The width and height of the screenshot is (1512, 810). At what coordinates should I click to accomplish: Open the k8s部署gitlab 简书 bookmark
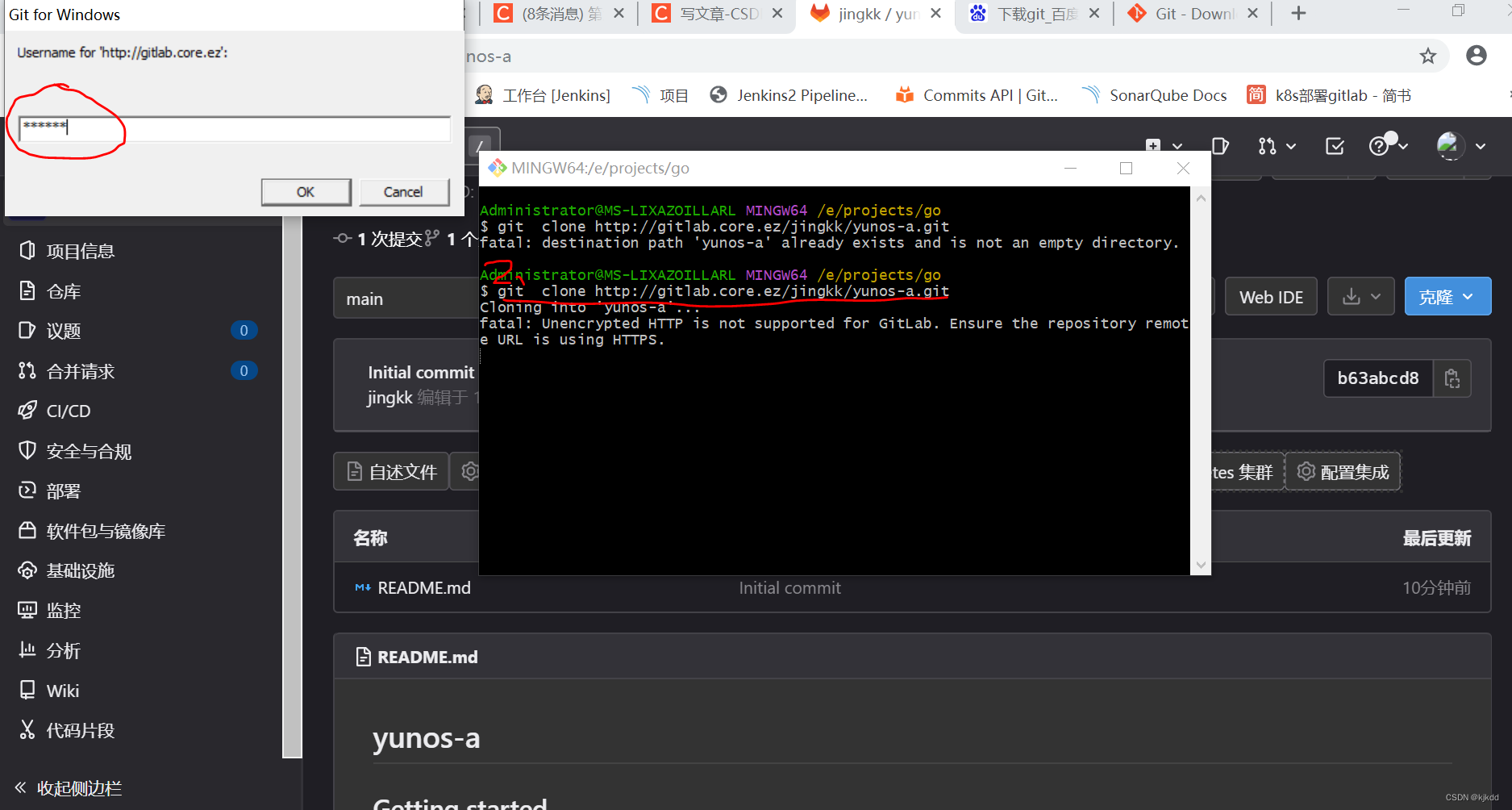[x=1329, y=95]
